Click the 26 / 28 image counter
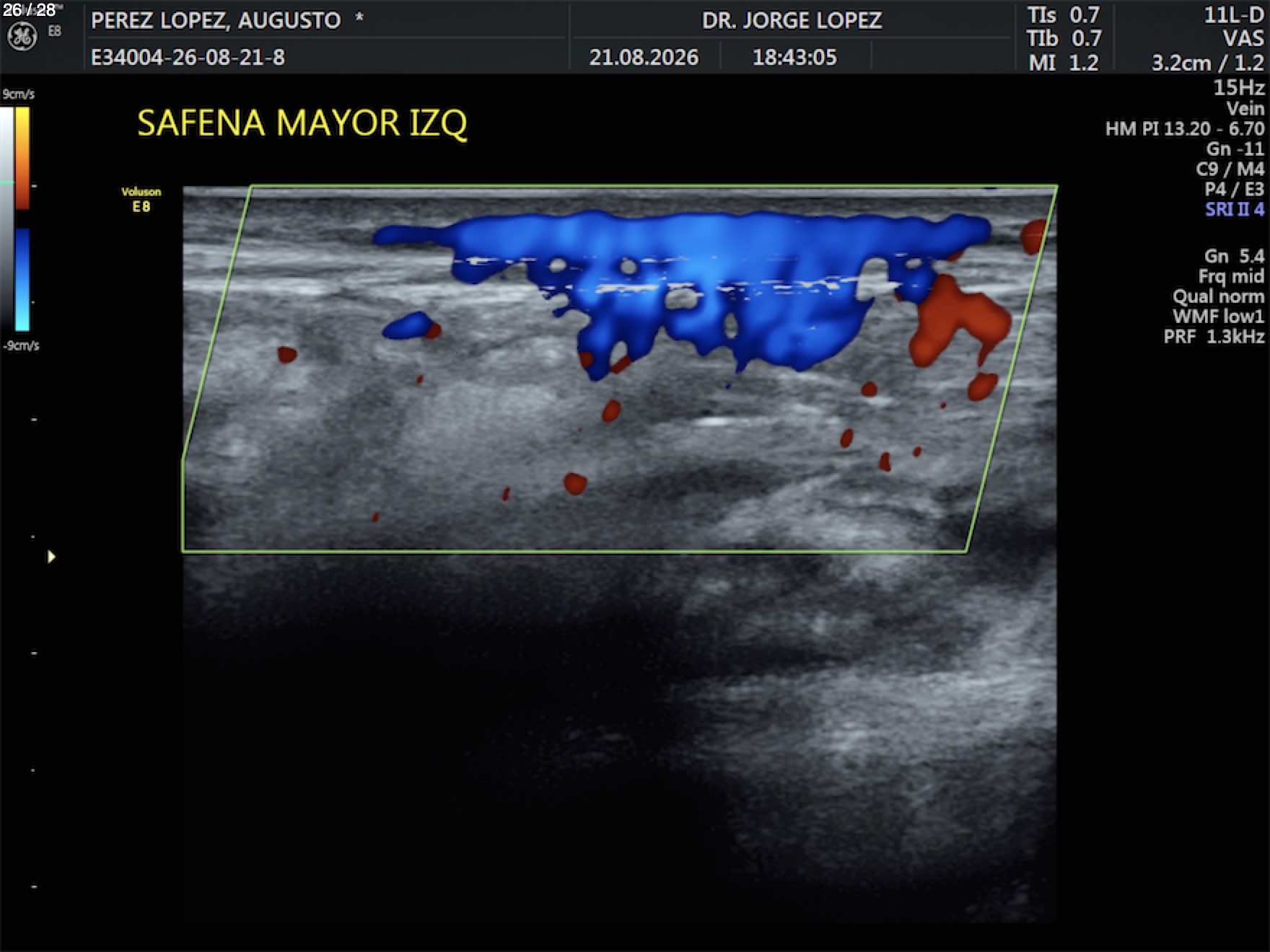Image resolution: width=1270 pixels, height=952 pixels. [29, 10]
